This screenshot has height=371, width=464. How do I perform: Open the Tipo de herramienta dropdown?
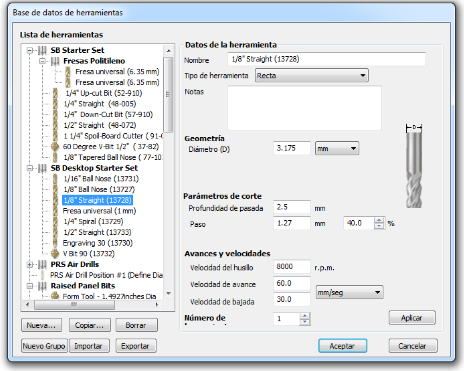pyautogui.click(x=312, y=76)
